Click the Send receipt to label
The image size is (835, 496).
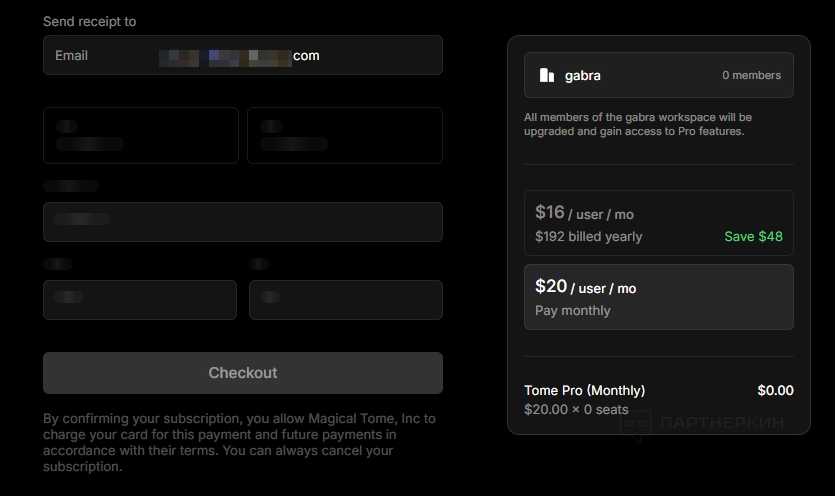pos(89,21)
